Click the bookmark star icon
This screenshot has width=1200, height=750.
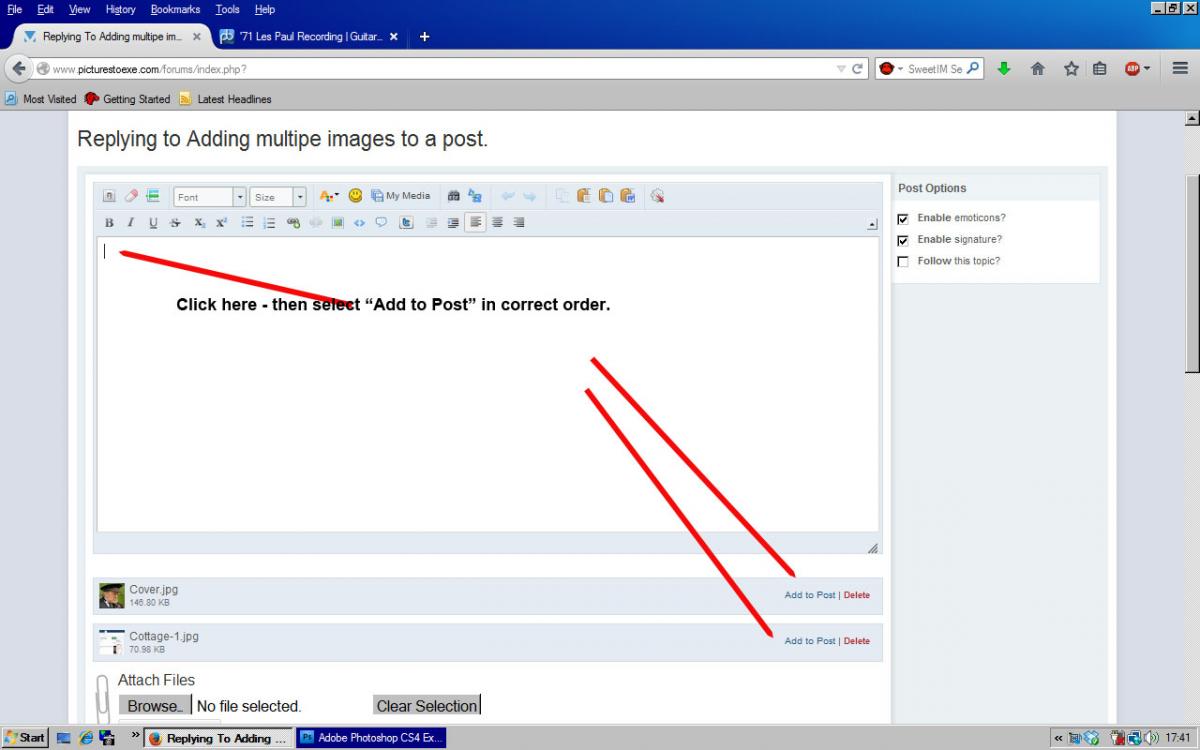[x=1071, y=69]
